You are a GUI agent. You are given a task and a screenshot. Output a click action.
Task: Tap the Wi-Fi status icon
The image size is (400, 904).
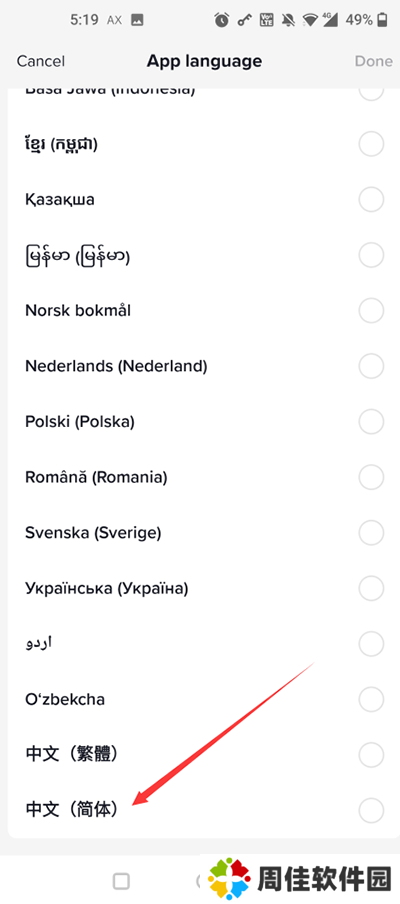(x=311, y=20)
